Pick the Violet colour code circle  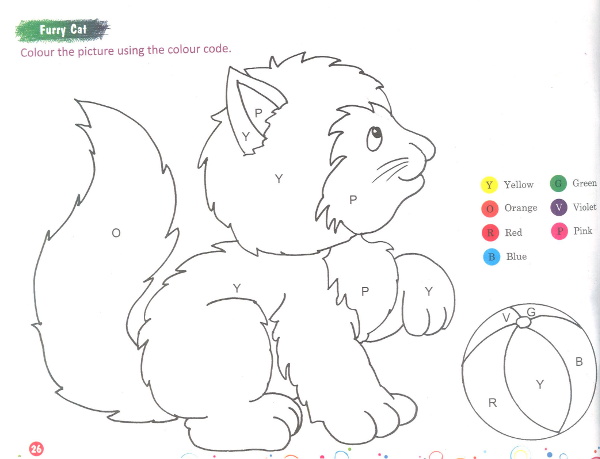pyautogui.click(x=559, y=207)
